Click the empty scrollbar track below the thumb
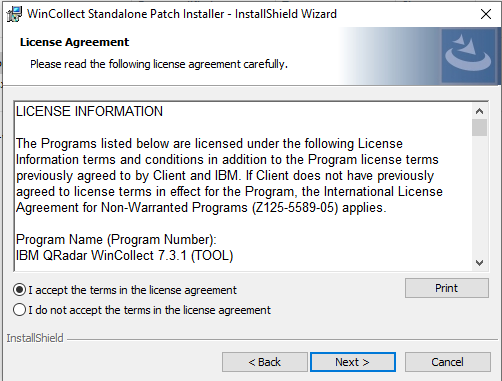This screenshot has height=381, width=502. coord(479,196)
